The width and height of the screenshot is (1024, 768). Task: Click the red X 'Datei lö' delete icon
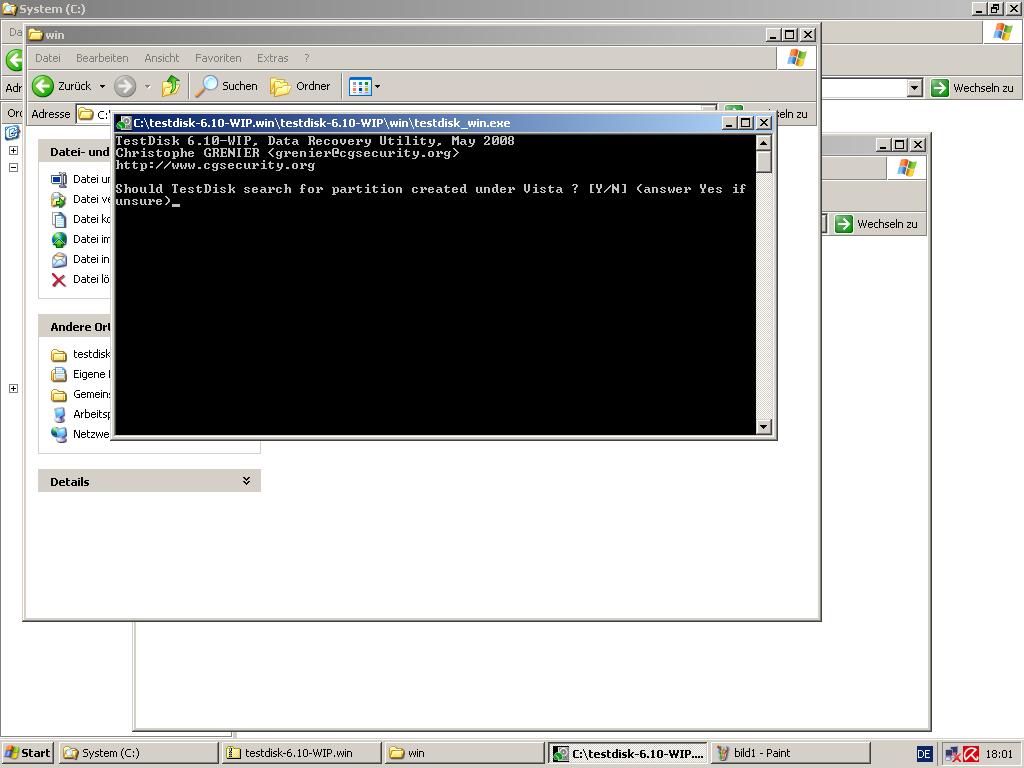59,280
